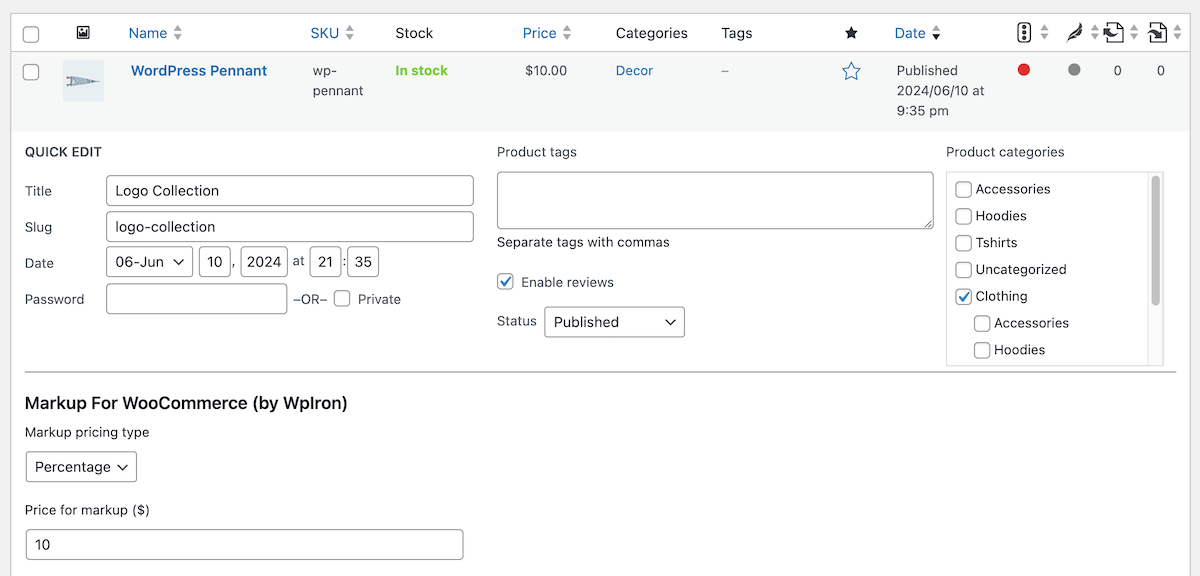
Task: Open the WordPress Pennant product thumbnail
Action: click(x=83, y=80)
